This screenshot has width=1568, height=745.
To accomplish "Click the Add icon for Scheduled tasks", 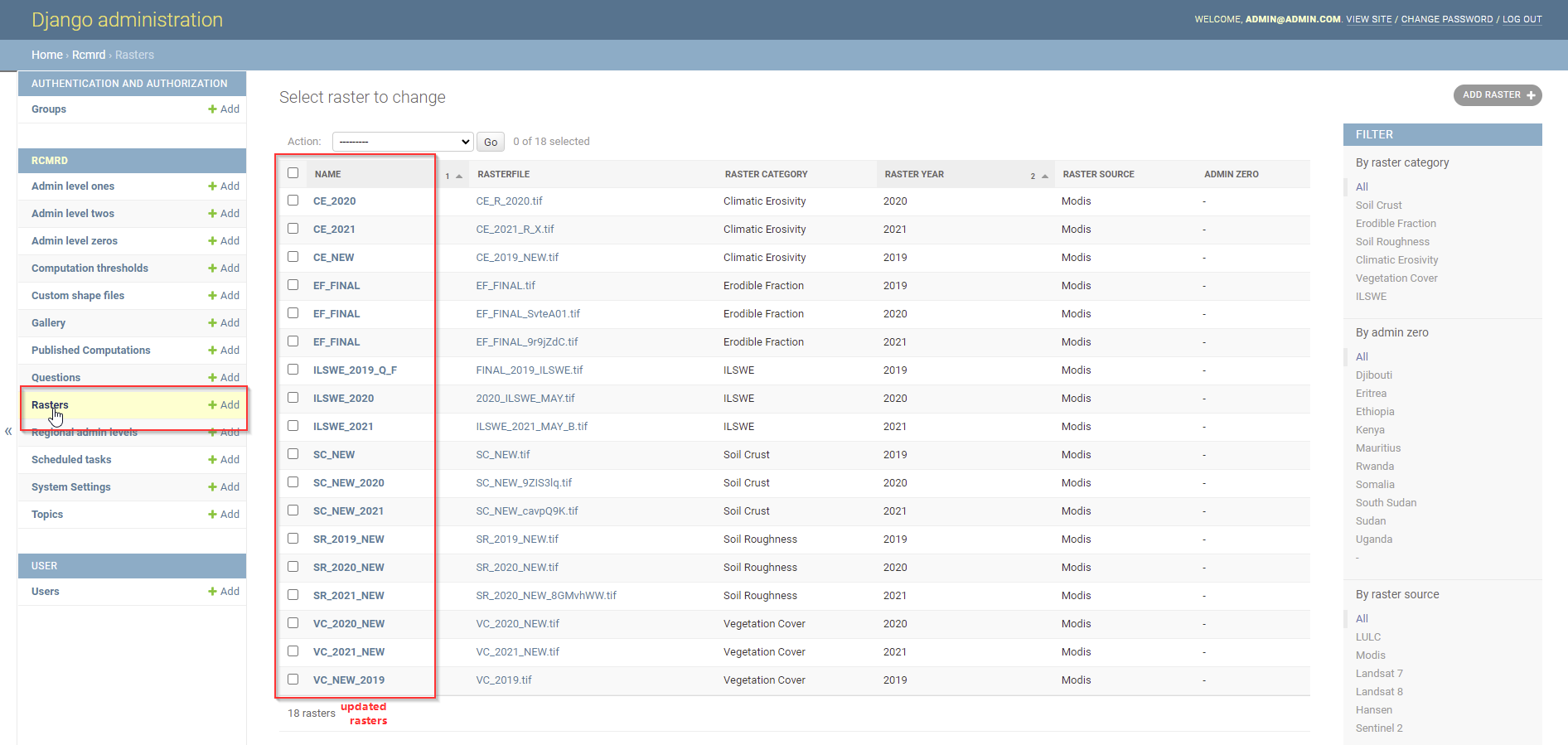I will click(x=224, y=460).
